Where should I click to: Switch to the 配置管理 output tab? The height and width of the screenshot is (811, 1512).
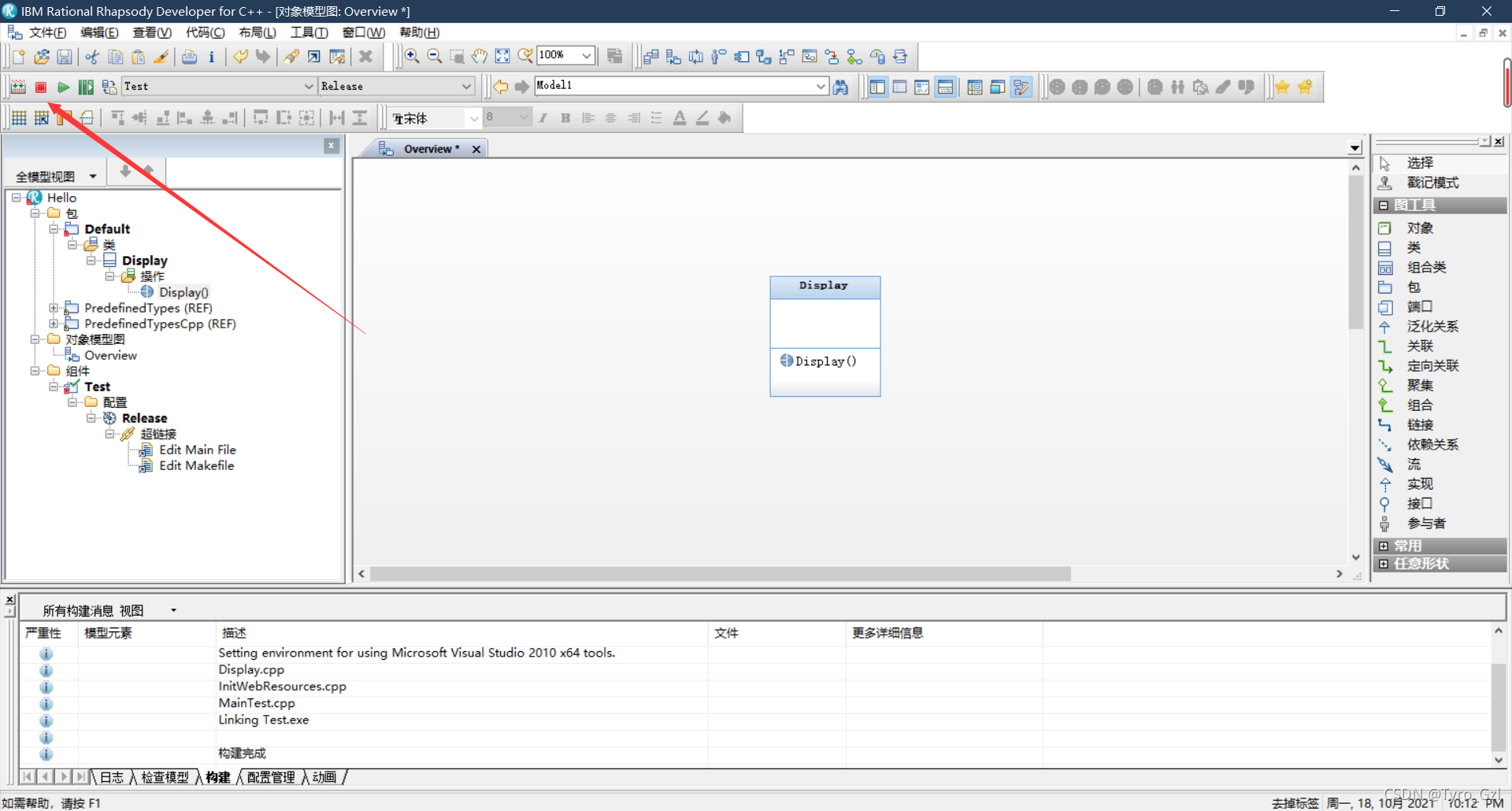pyautogui.click(x=271, y=777)
